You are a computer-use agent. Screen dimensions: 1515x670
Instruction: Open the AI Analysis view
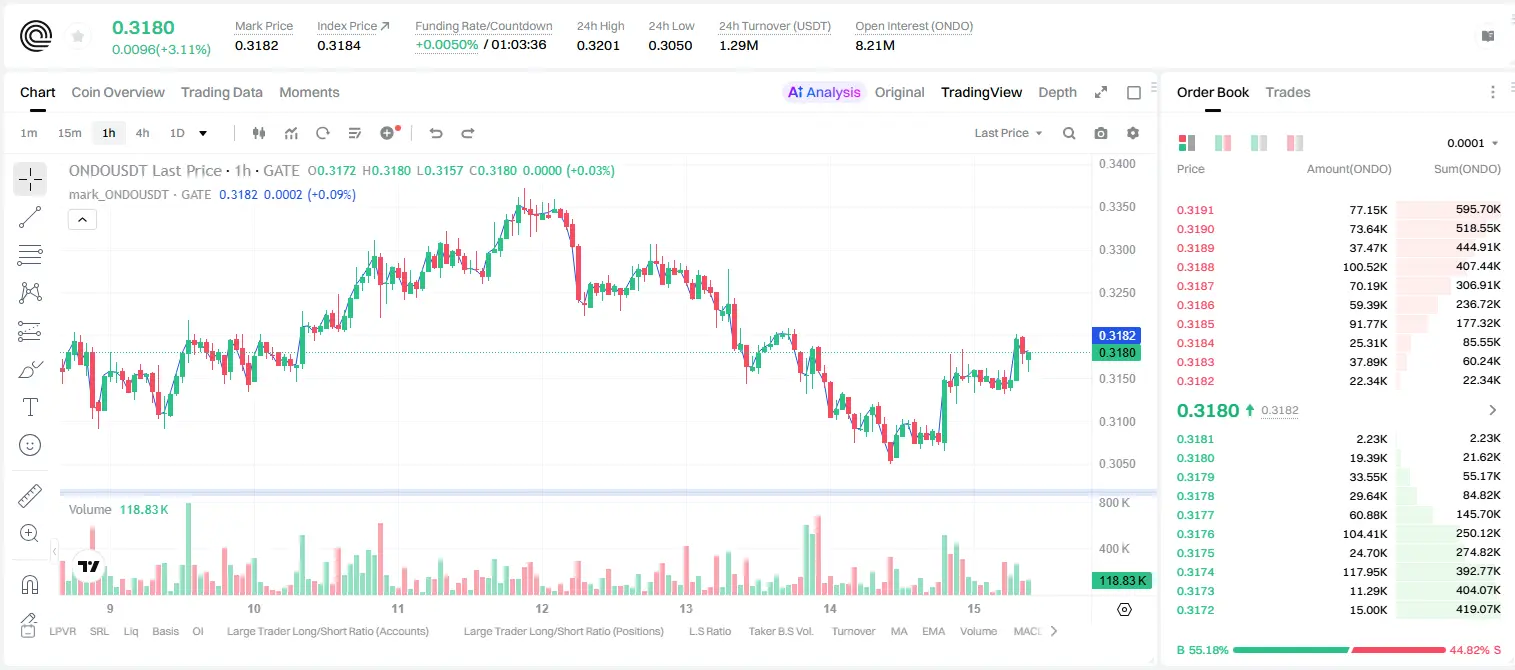coord(824,92)
